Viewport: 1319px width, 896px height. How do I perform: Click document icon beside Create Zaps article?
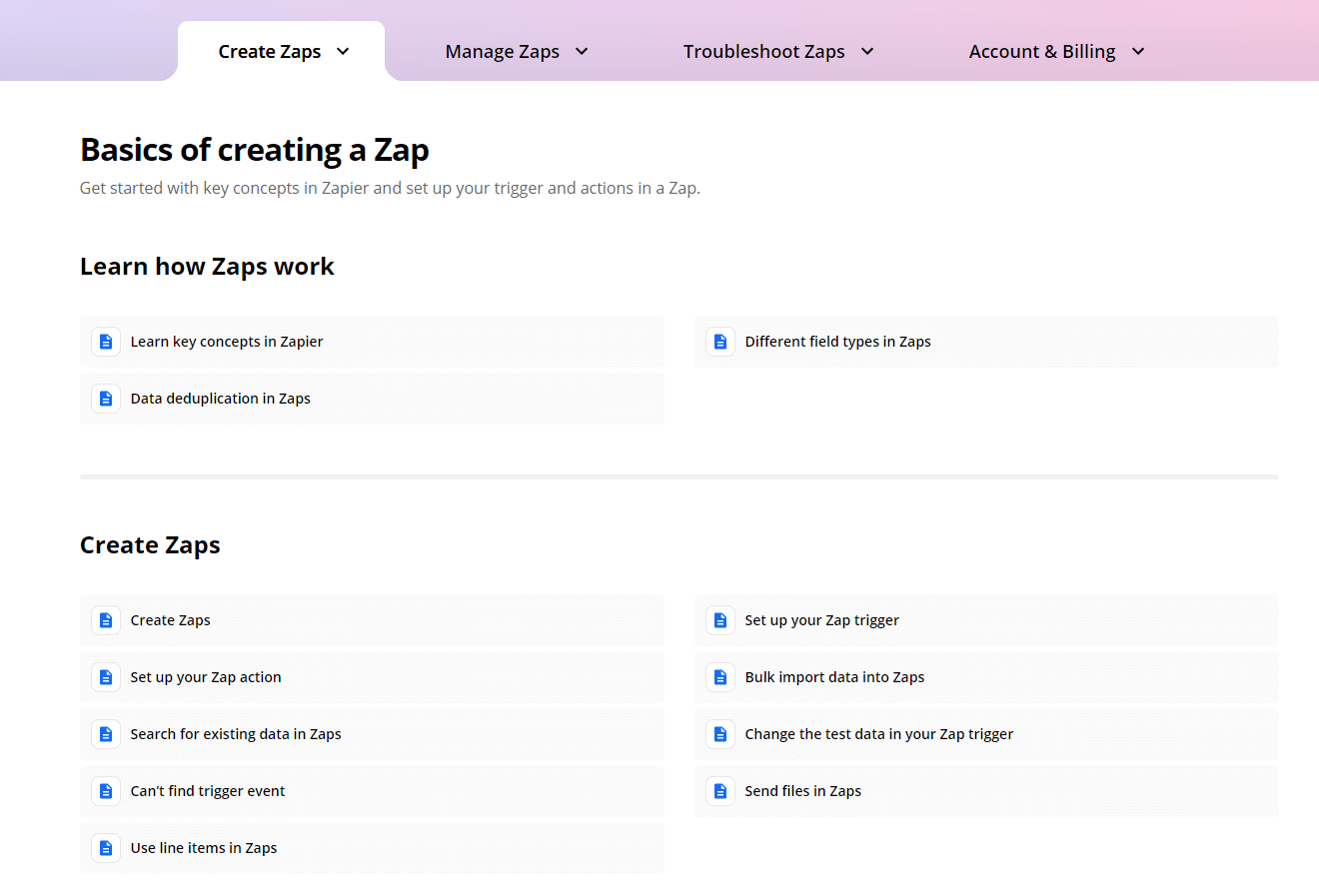click(x=106, y=620)
